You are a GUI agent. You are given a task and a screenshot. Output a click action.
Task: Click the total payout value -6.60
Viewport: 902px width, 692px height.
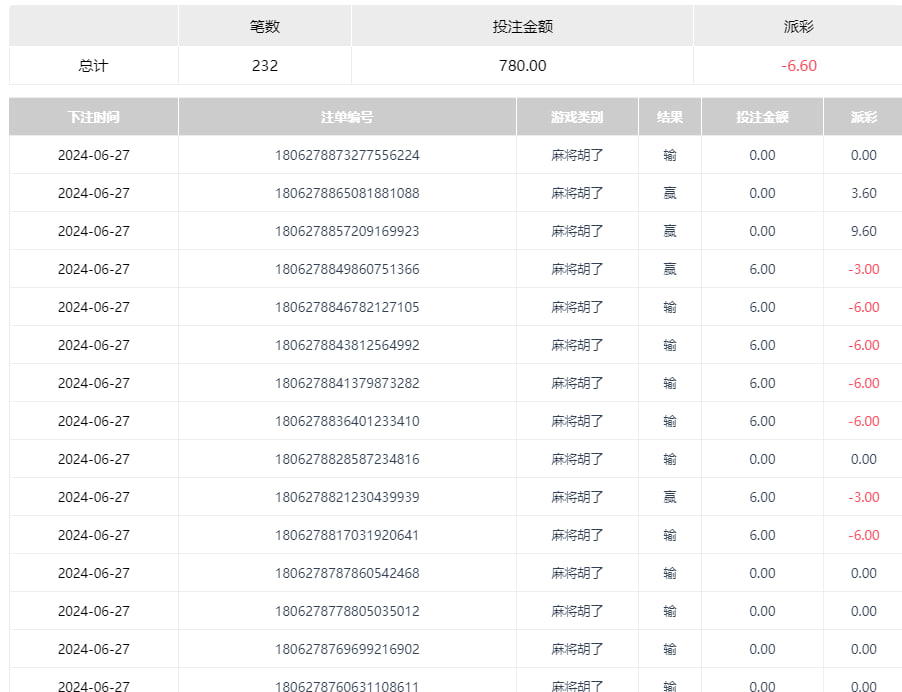[798, 66]
